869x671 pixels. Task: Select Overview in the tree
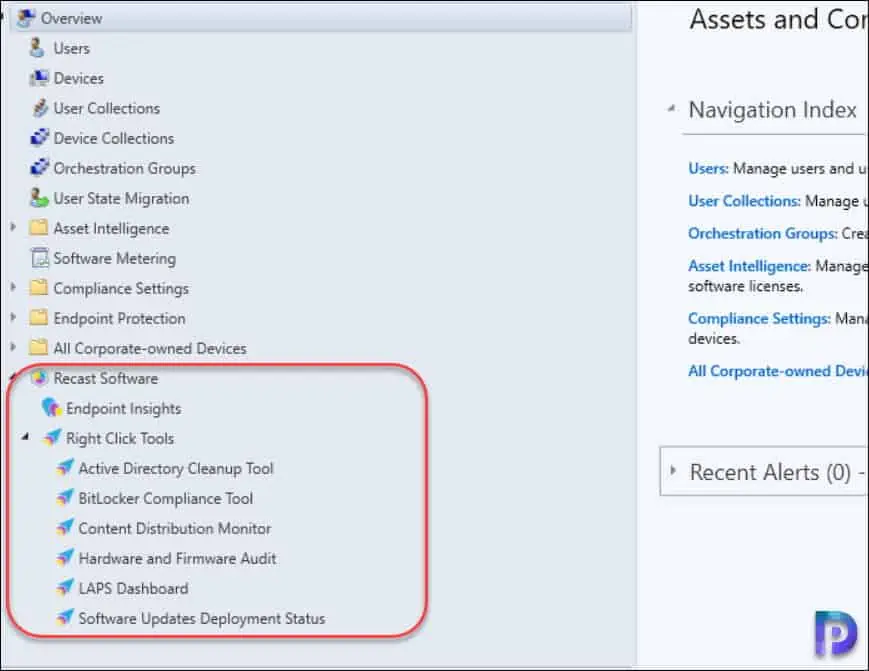click(71, 18)
